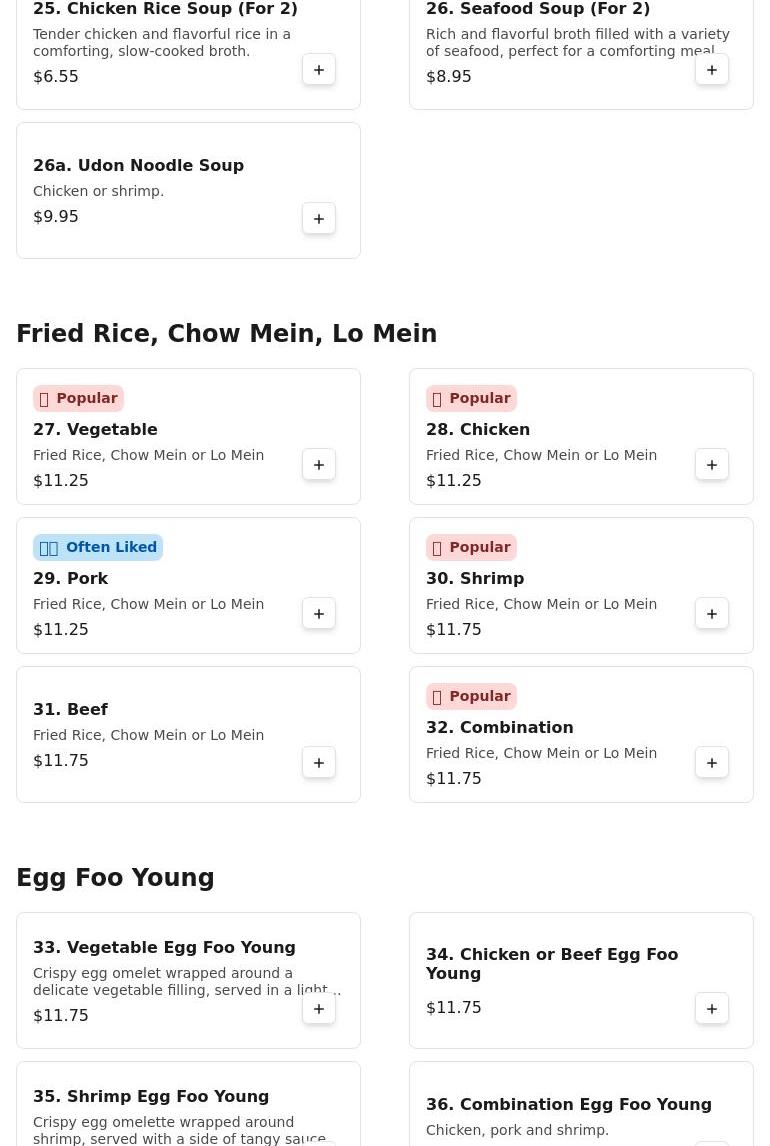Add Seafood Soup using plus icon
This screenshot has width=770, height=1146.
[712, 70]
